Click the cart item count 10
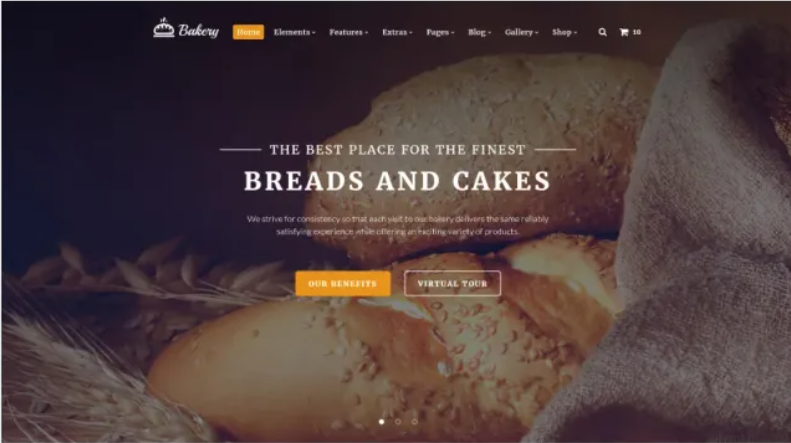The image size is (791, 443). pyautogui.click(x=637, y=32)
